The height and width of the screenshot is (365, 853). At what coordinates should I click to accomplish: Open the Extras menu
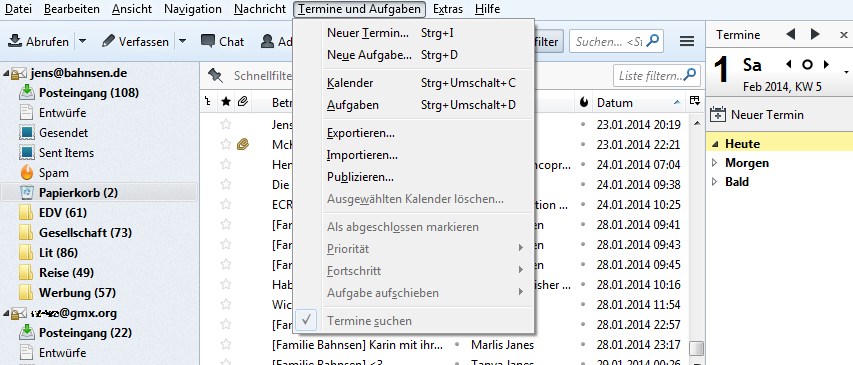pyautogui.click(x=448, y=9)
